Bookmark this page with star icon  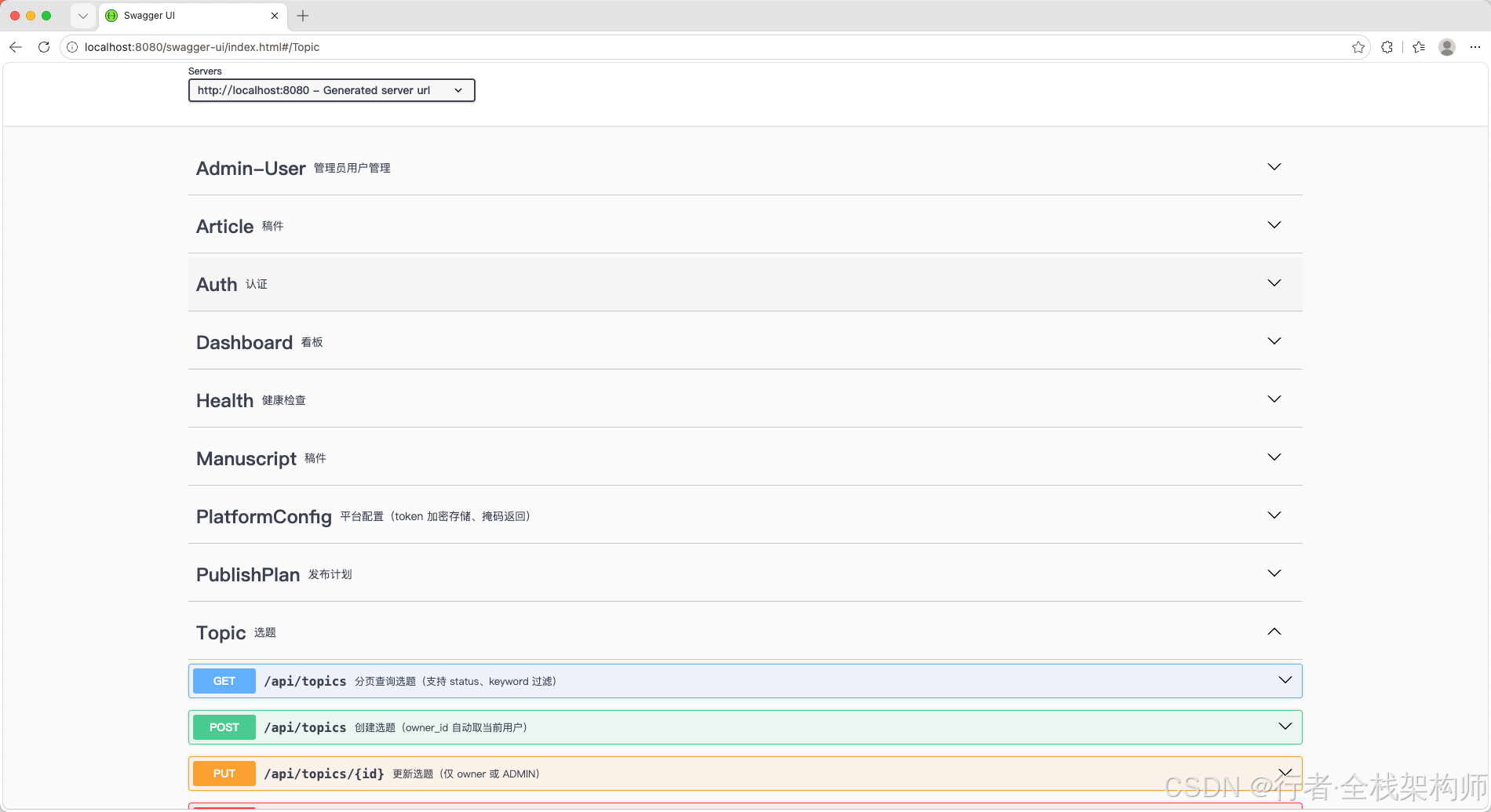click(1358, 47)
